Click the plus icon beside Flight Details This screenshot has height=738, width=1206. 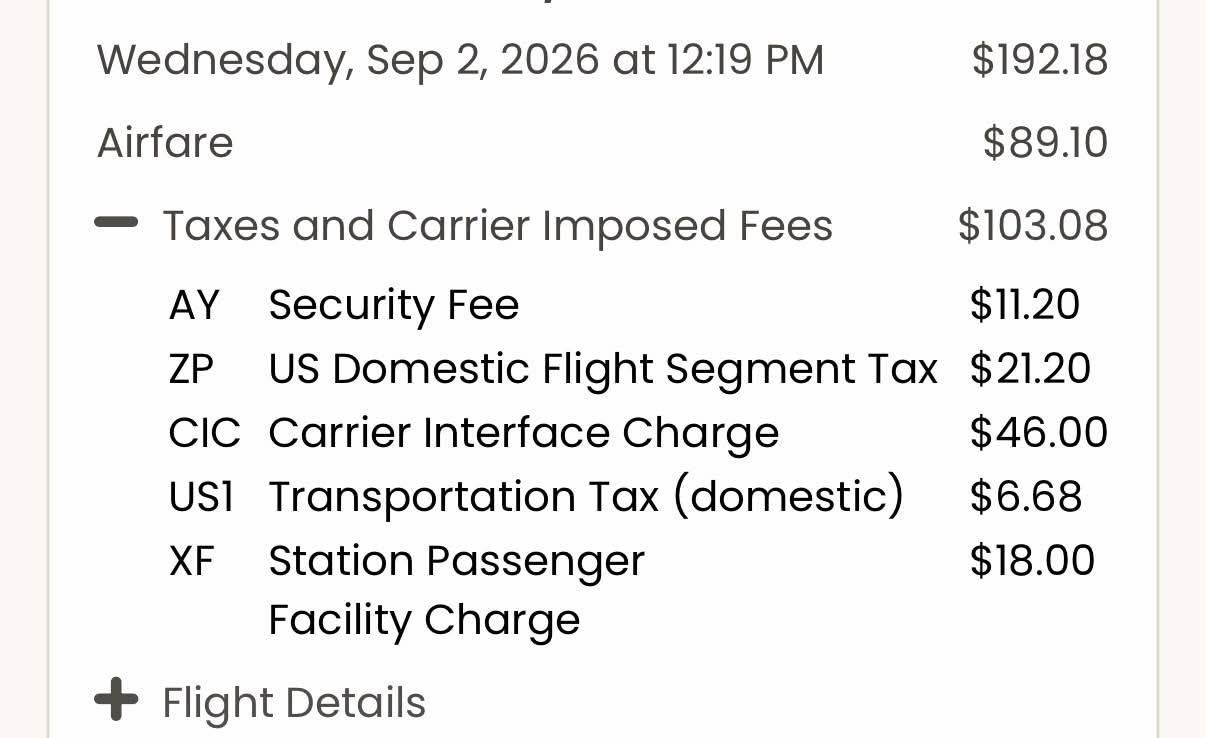click(x=116, y=699)
